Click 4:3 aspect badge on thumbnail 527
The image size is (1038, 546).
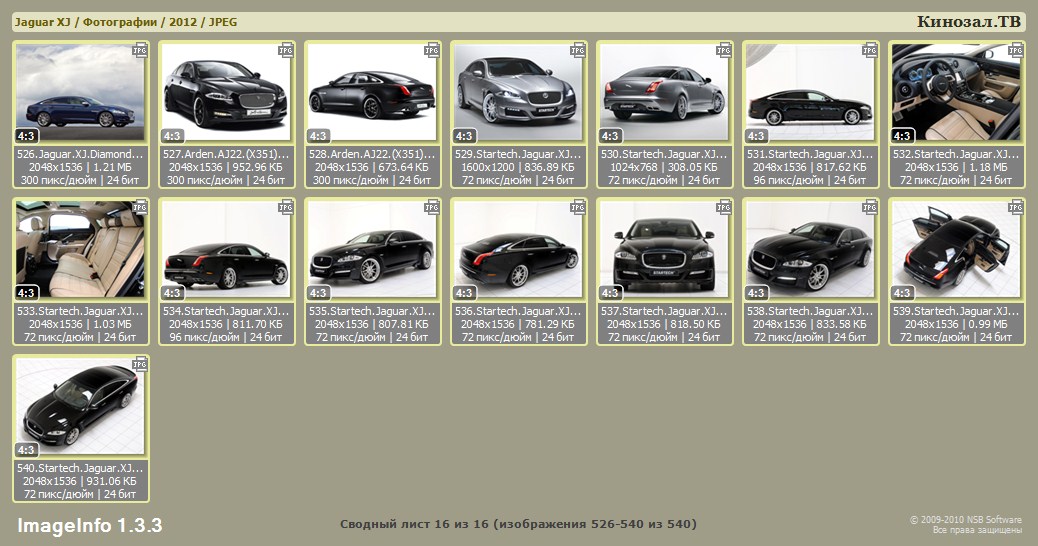pyautogui.click(x=173, y=136)
